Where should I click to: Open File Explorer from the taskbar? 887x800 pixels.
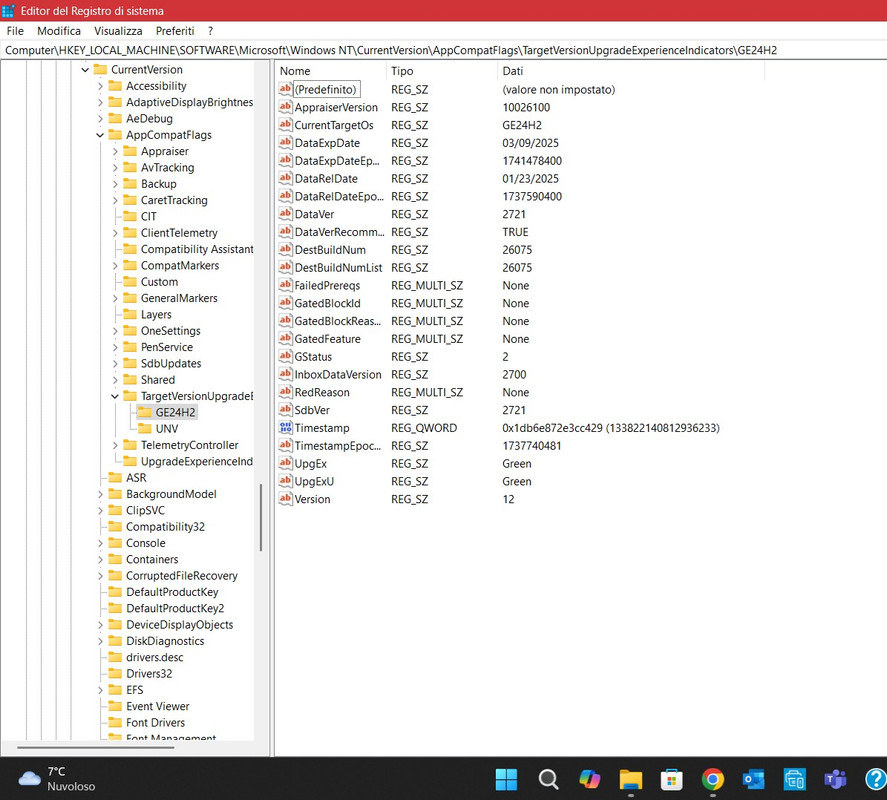[631, 780]
